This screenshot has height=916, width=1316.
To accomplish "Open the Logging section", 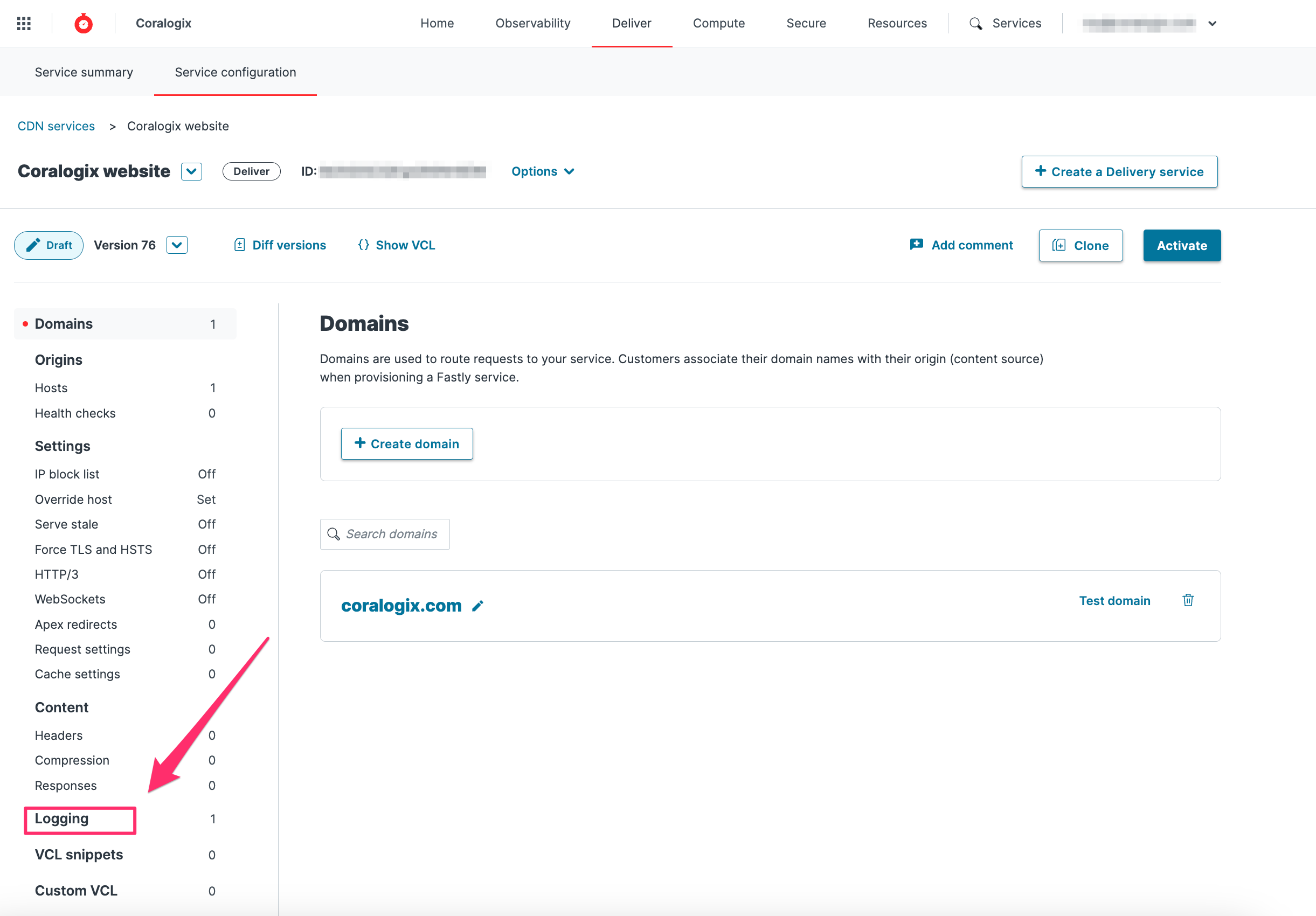I will click(x=62, y=818).
